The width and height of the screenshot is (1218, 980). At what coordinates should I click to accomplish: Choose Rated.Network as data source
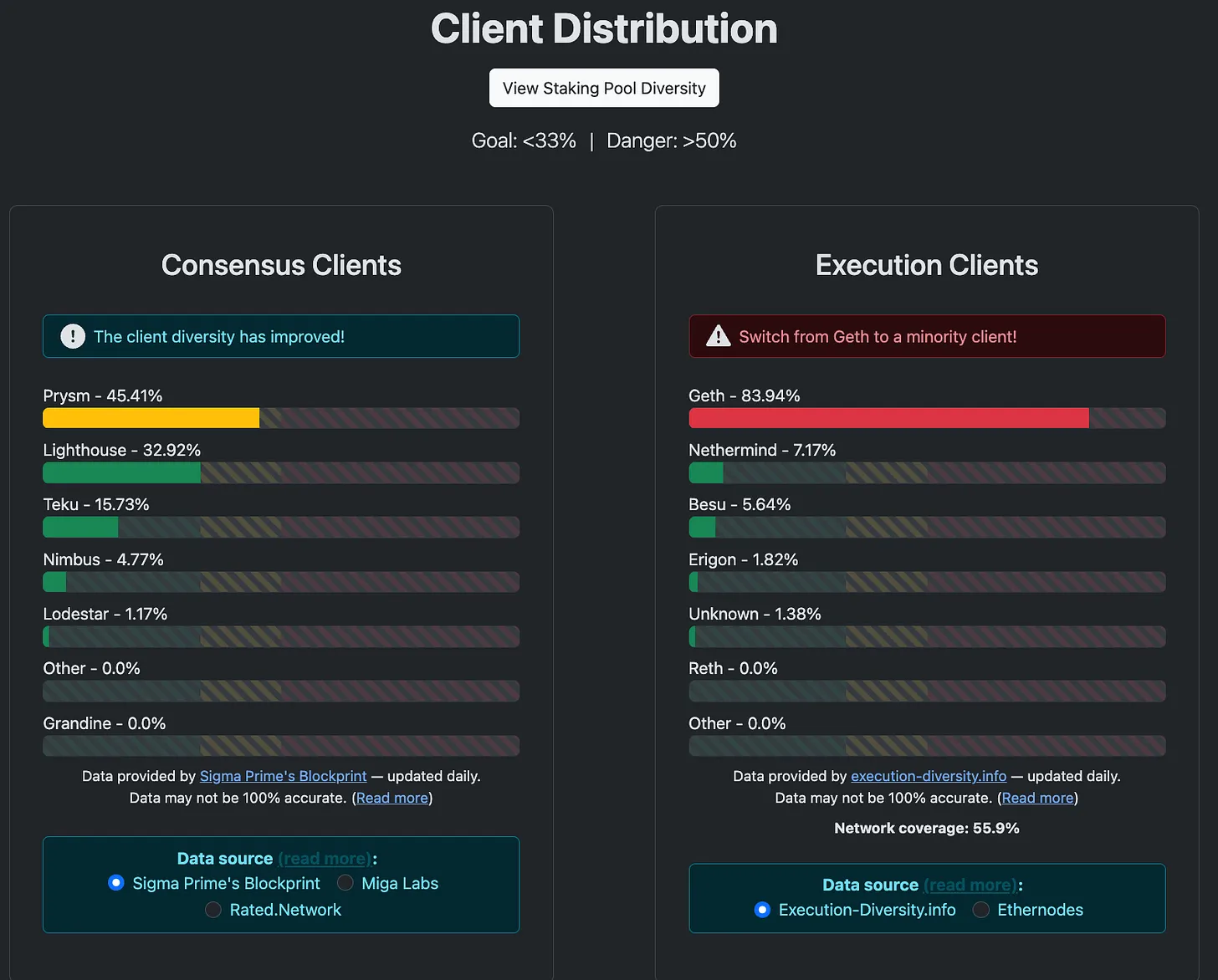coord(213,910)
